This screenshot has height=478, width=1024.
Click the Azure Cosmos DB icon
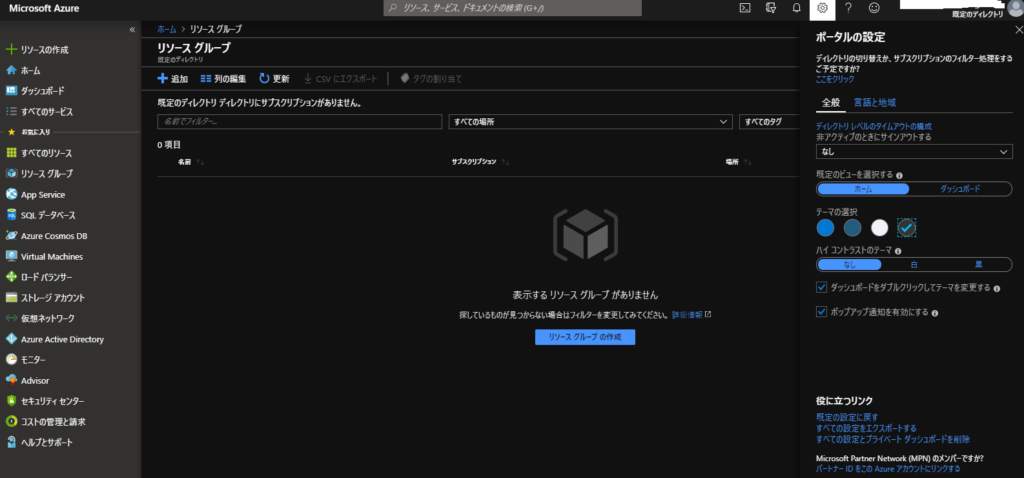coord(11,236)
